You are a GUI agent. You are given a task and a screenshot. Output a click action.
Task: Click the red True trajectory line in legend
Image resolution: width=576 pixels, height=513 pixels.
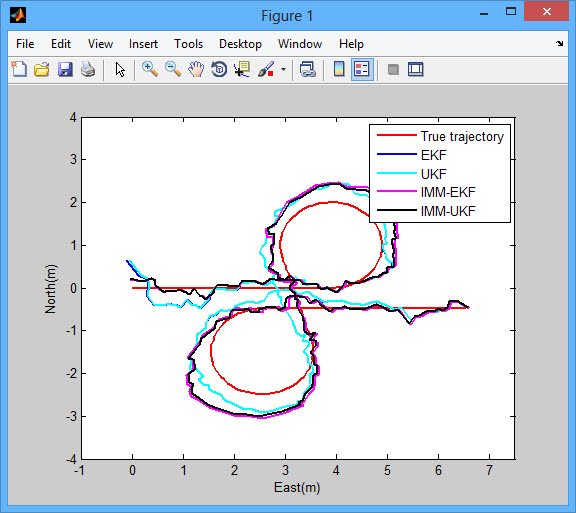click(x=397, y=135)
